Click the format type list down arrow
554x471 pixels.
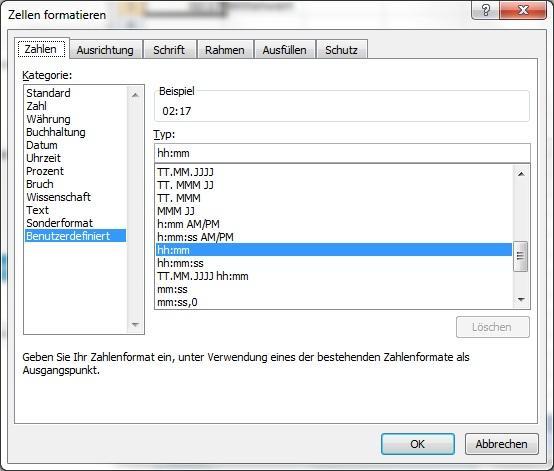coord(521,300)
